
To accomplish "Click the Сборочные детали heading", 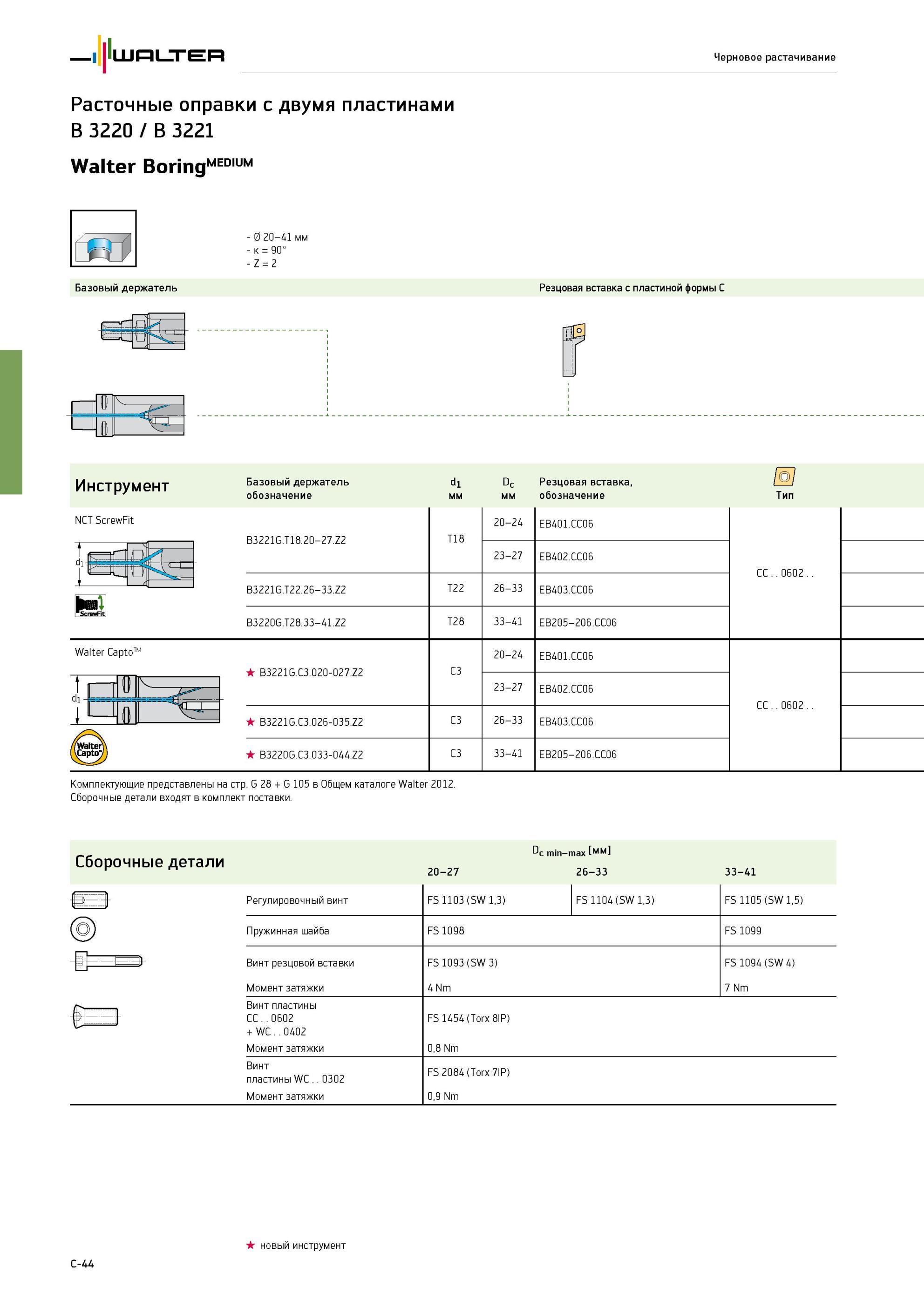I will [149, 862].
